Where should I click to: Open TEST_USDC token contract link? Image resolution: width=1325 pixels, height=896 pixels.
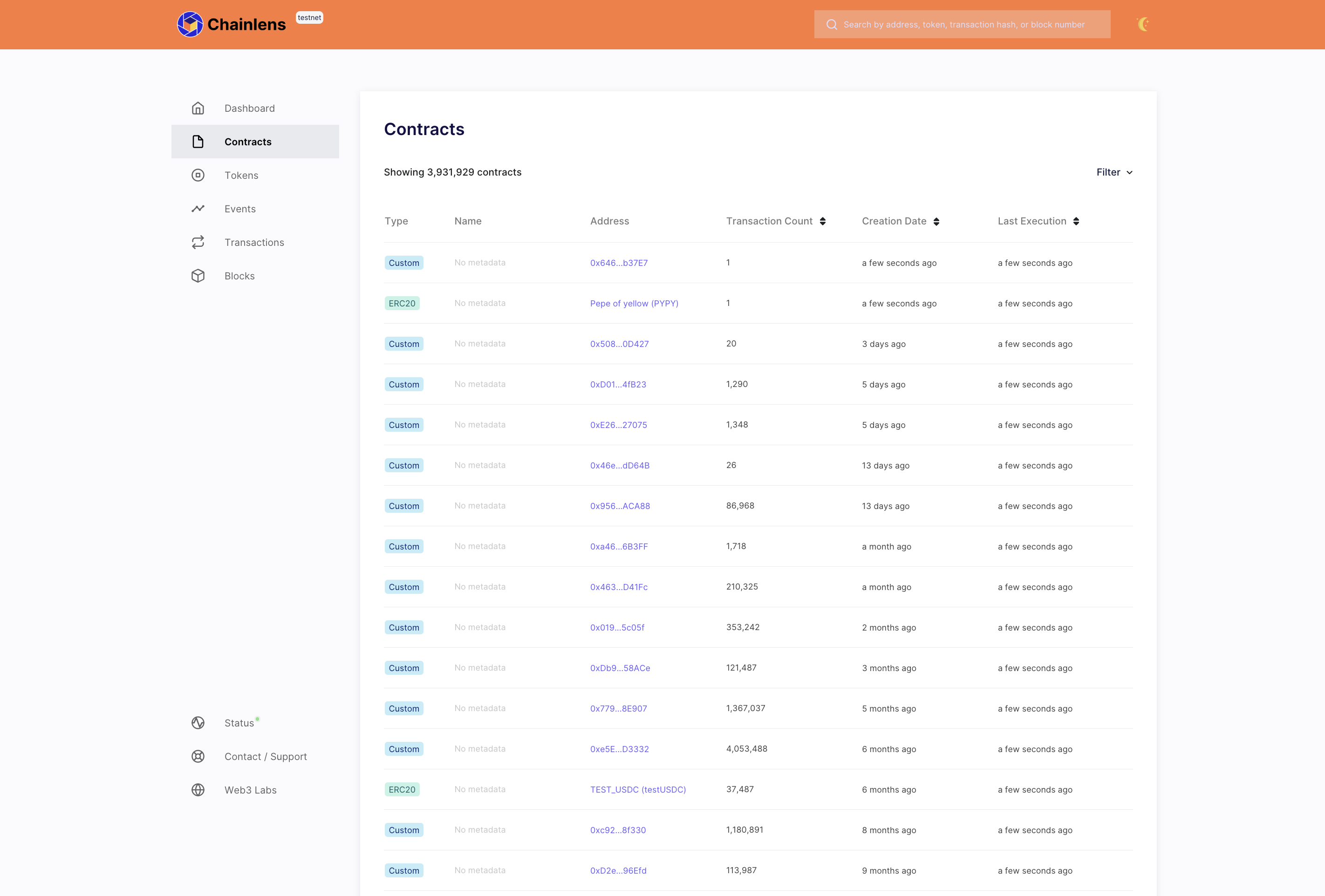638,789
